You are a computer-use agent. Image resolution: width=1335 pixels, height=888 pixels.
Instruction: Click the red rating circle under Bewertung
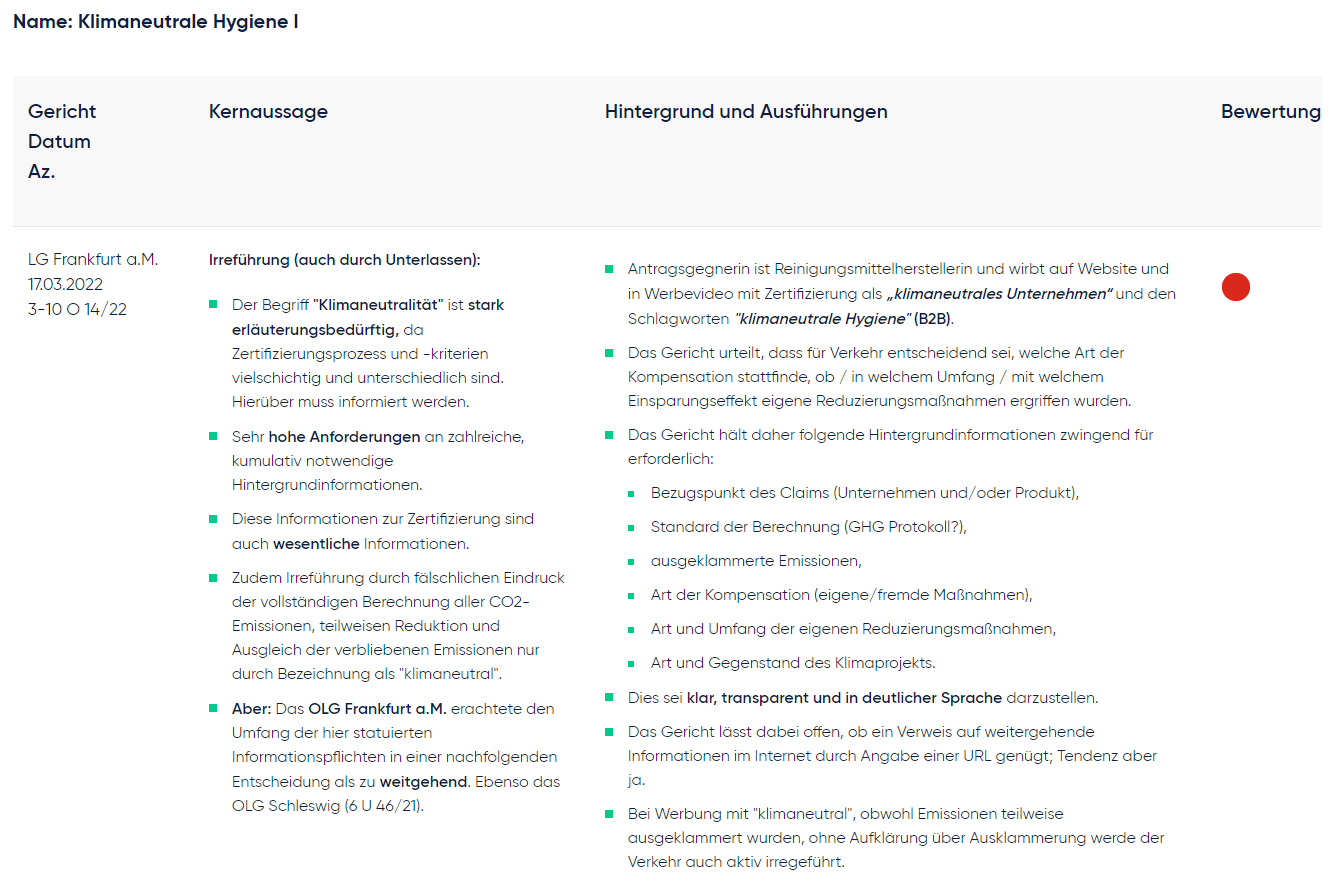click(x=1235, y=287)
